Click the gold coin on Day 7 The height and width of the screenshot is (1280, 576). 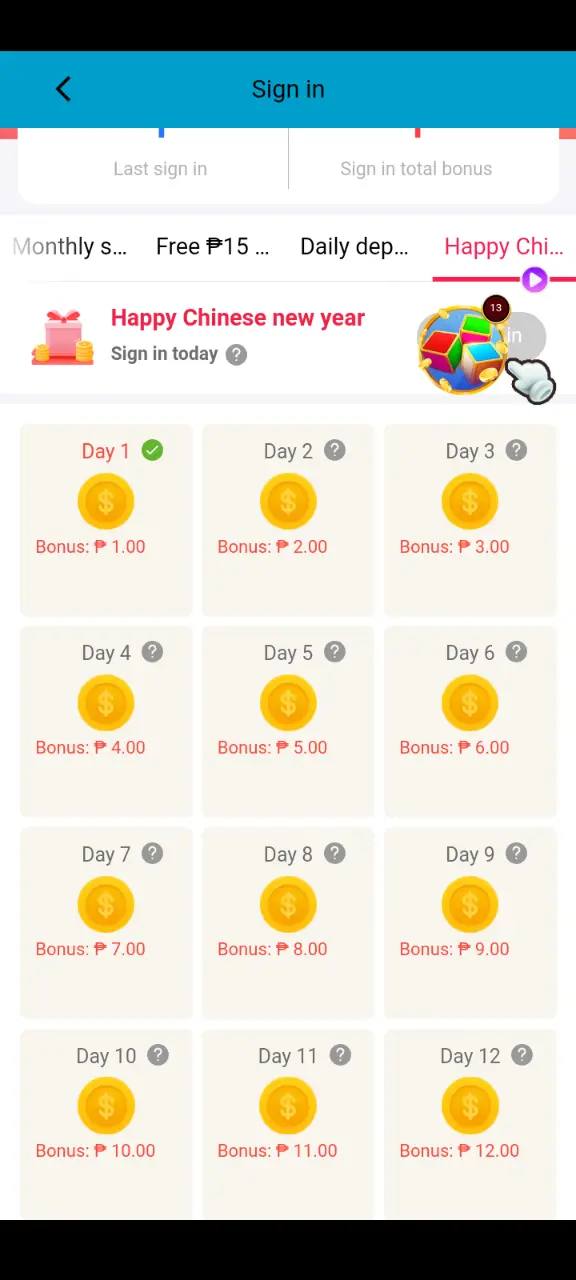pos(106,904)
